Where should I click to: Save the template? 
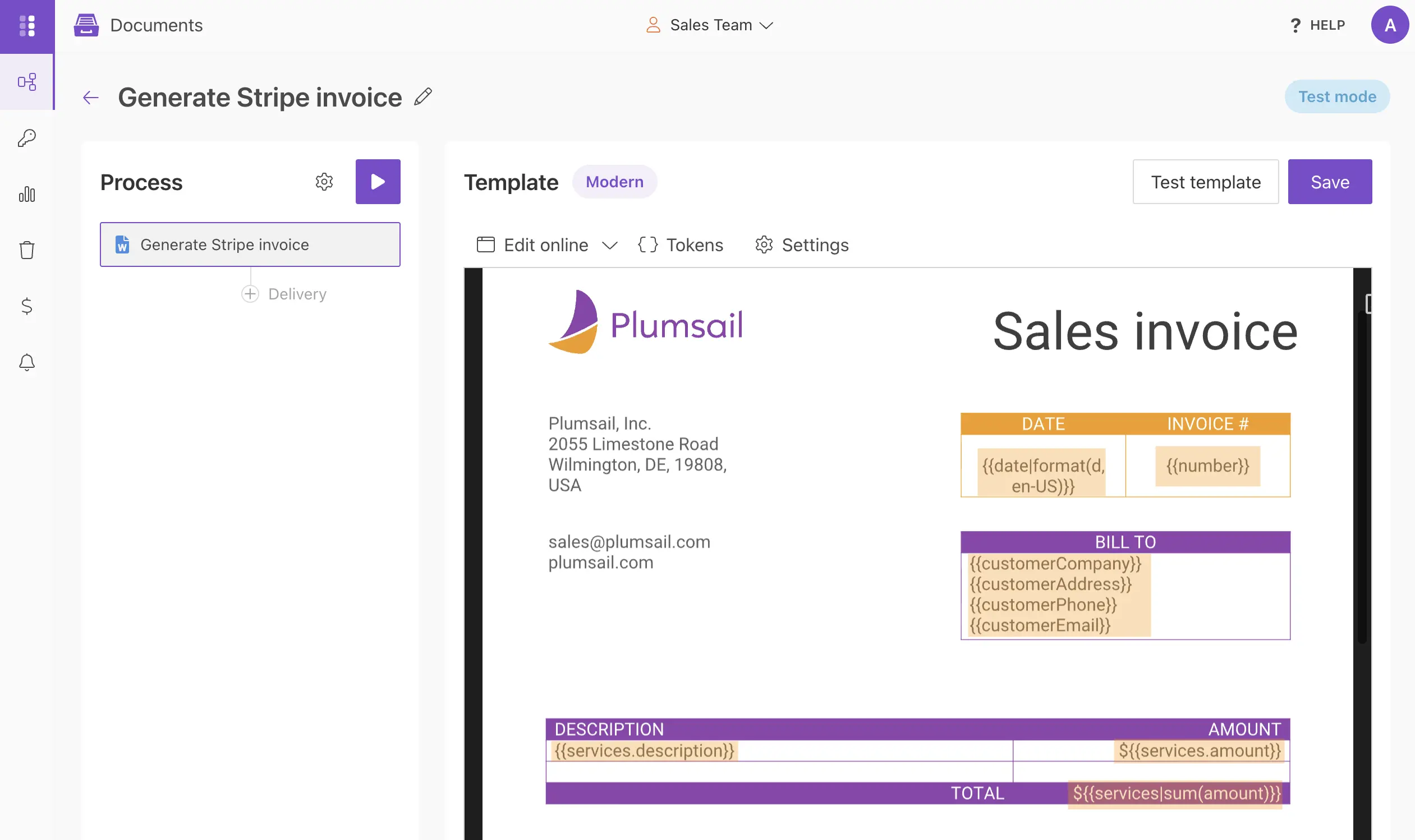coord(1330,182)
